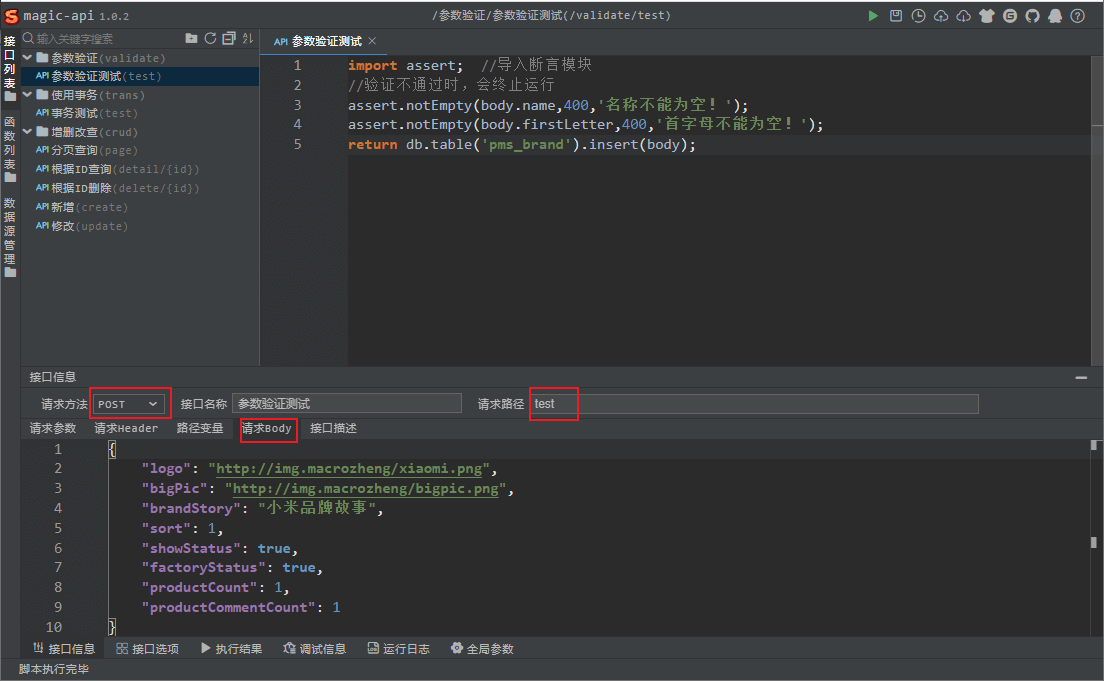Click the cloud upload icon
The height and width of the screenshot is (681, 1104).
pos(941,15)
